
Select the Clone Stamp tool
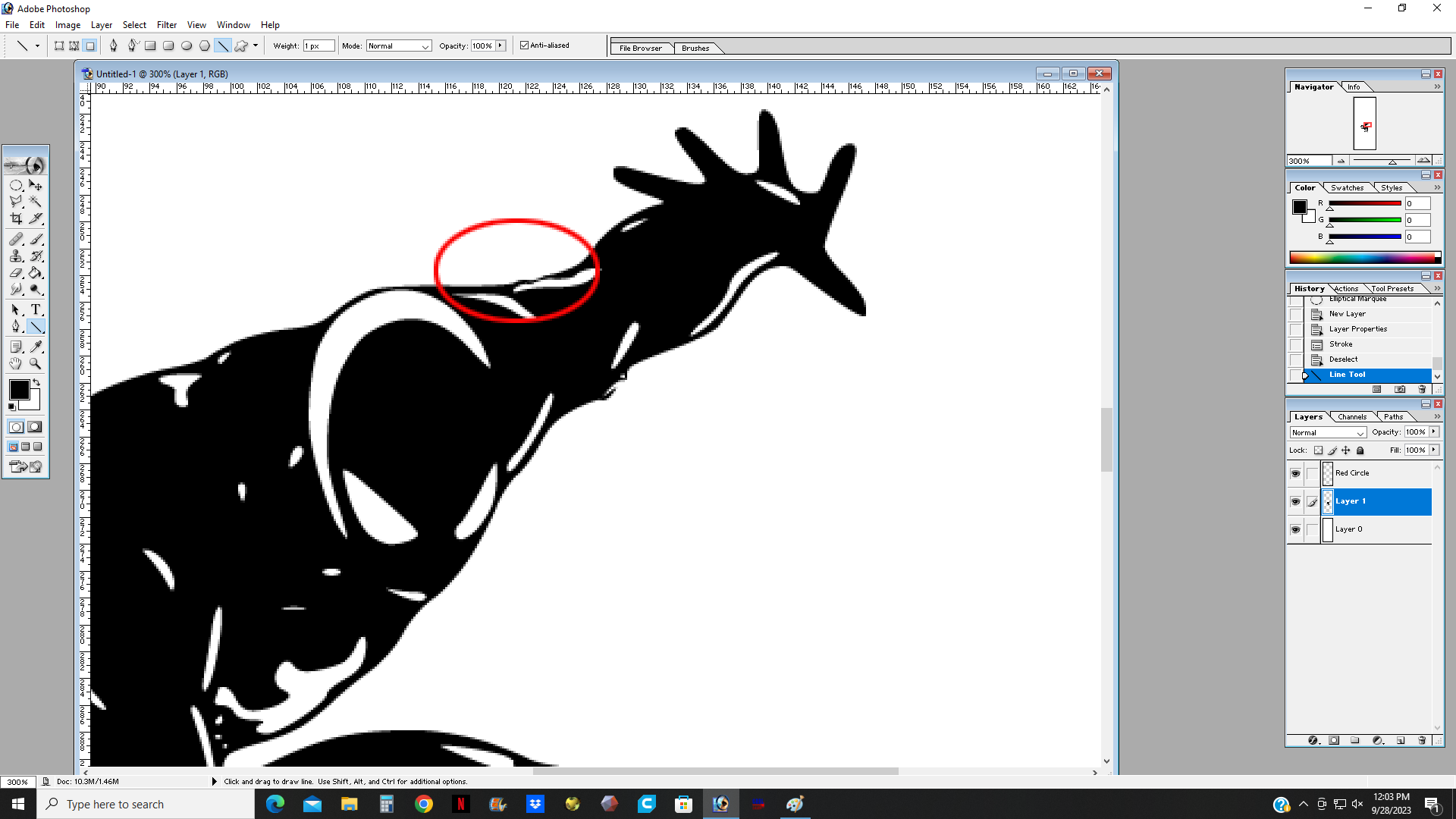click(x=16, y=256)
